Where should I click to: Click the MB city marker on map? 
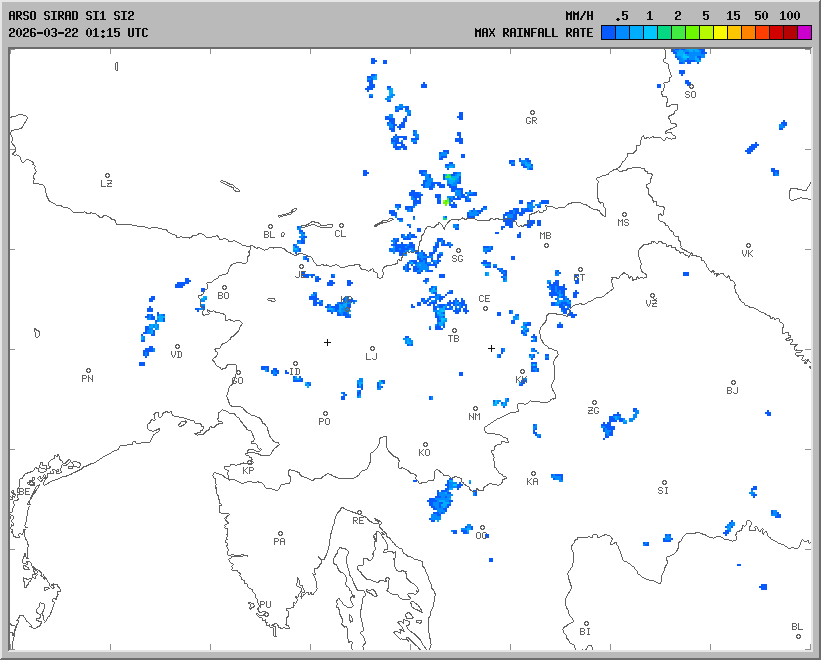[546, 245]
